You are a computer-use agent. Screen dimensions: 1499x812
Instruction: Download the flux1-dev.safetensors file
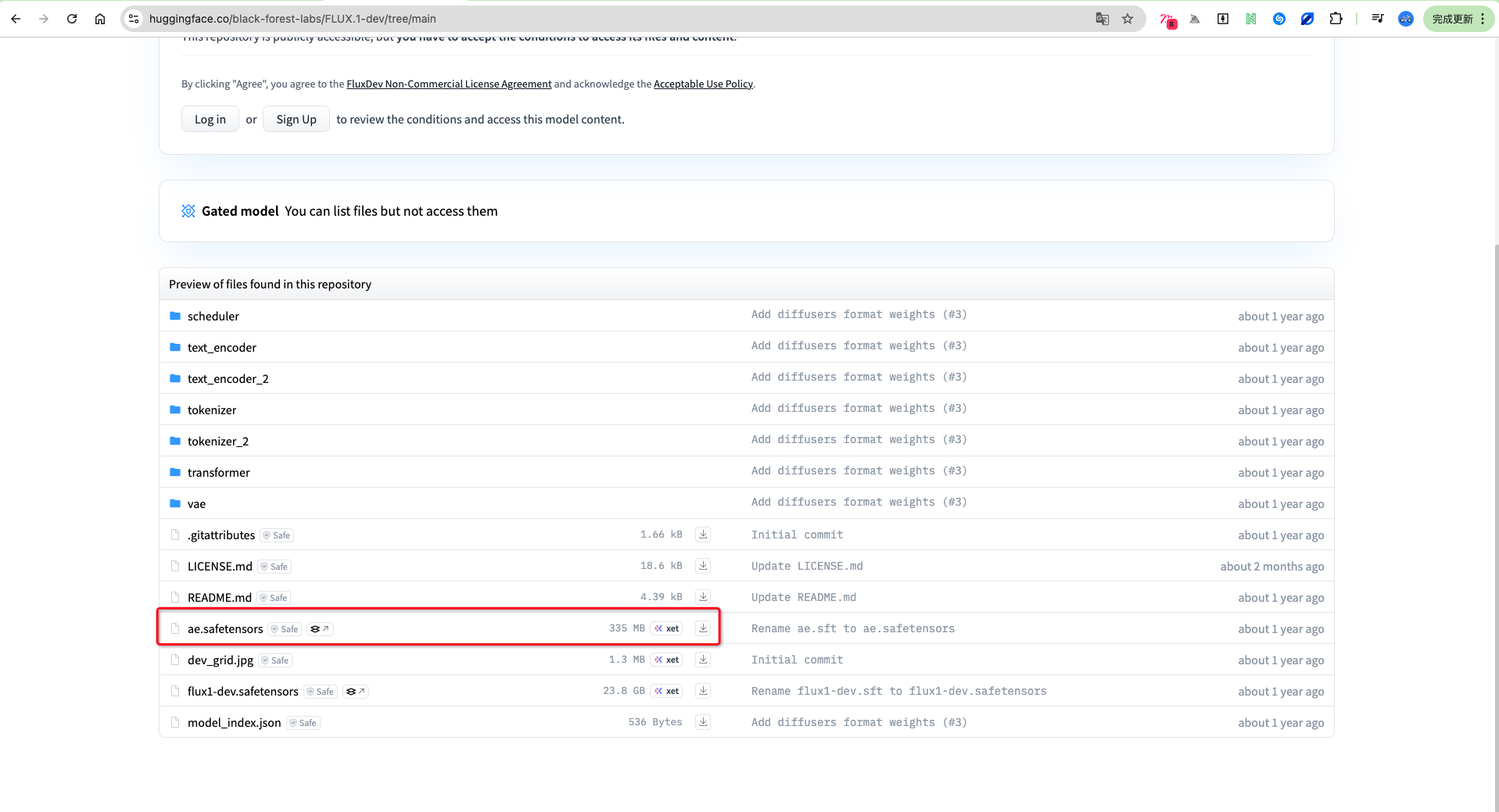(703, 691)
